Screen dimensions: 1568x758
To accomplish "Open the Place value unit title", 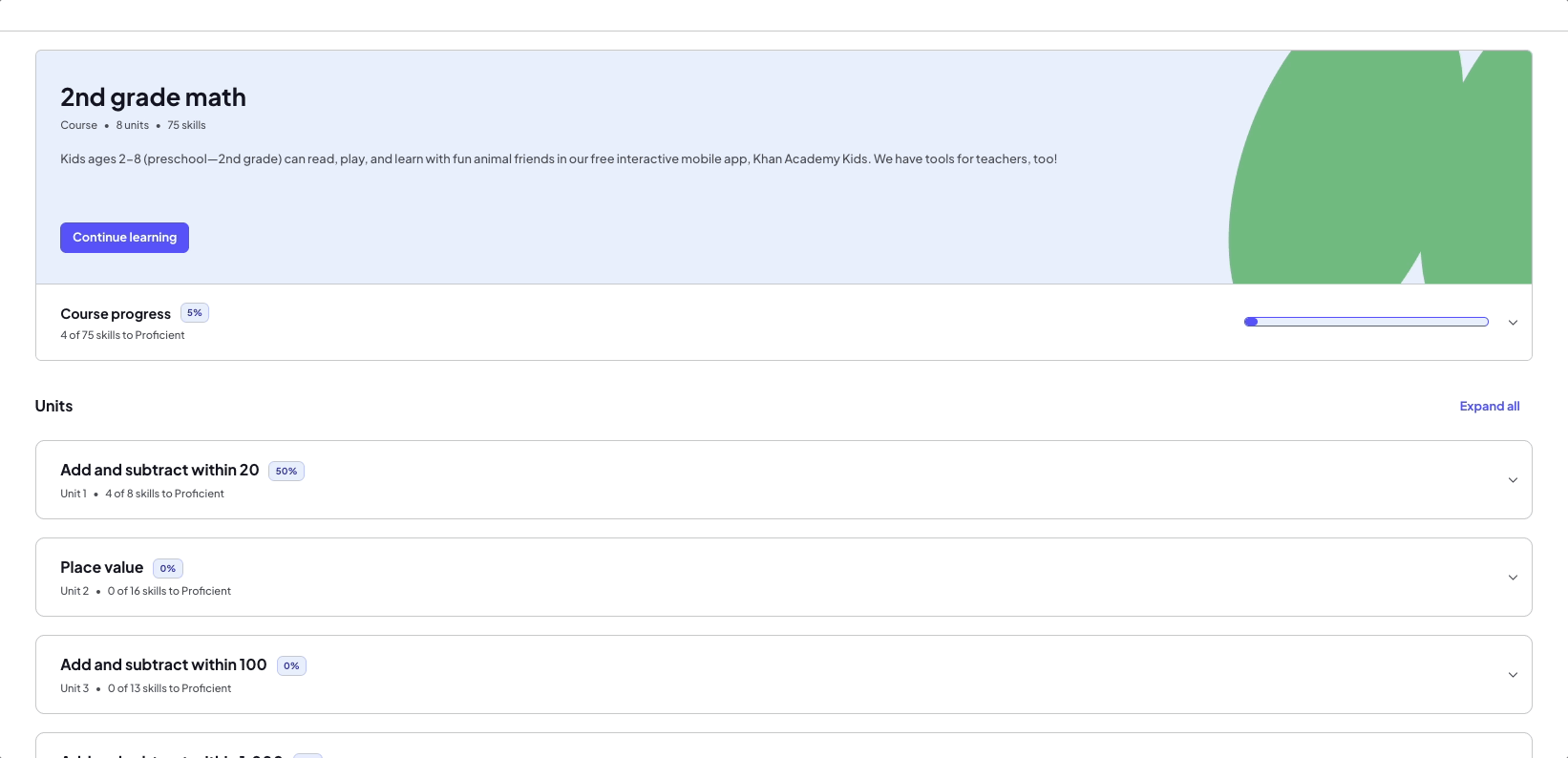I will click(101, 567).
